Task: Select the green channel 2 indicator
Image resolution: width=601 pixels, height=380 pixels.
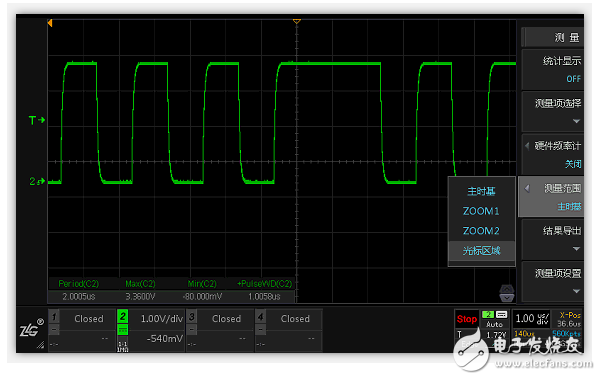Action: click(x=123, y=317)
